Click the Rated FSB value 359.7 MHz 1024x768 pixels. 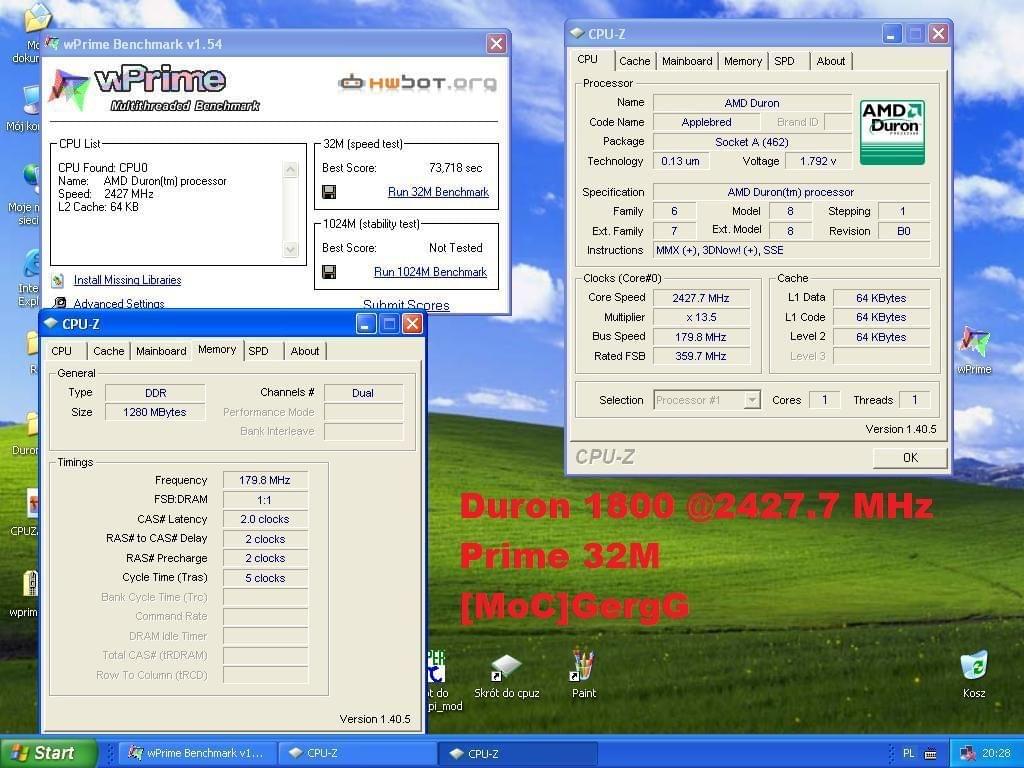(x=701, y=356)
